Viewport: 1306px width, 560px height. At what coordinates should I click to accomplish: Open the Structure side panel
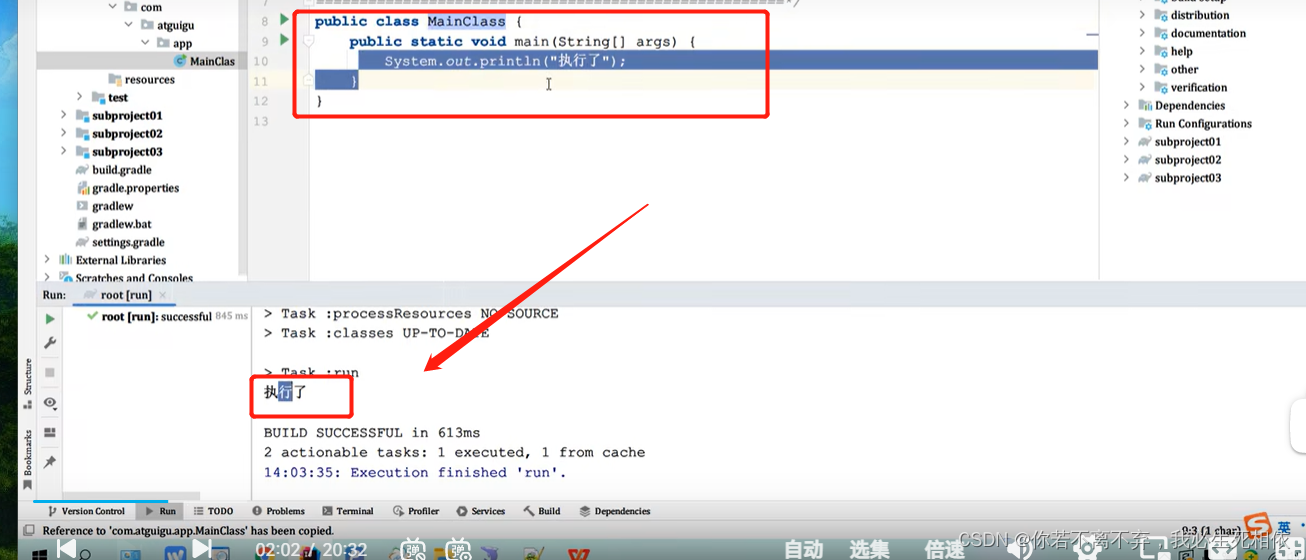coord(28,383)
